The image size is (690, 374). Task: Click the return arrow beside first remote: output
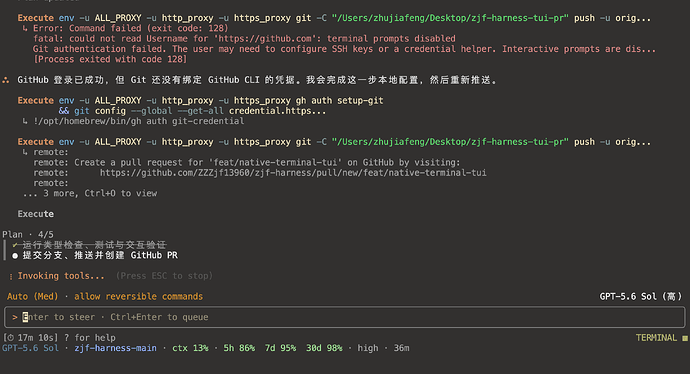(x=25, y=152)
